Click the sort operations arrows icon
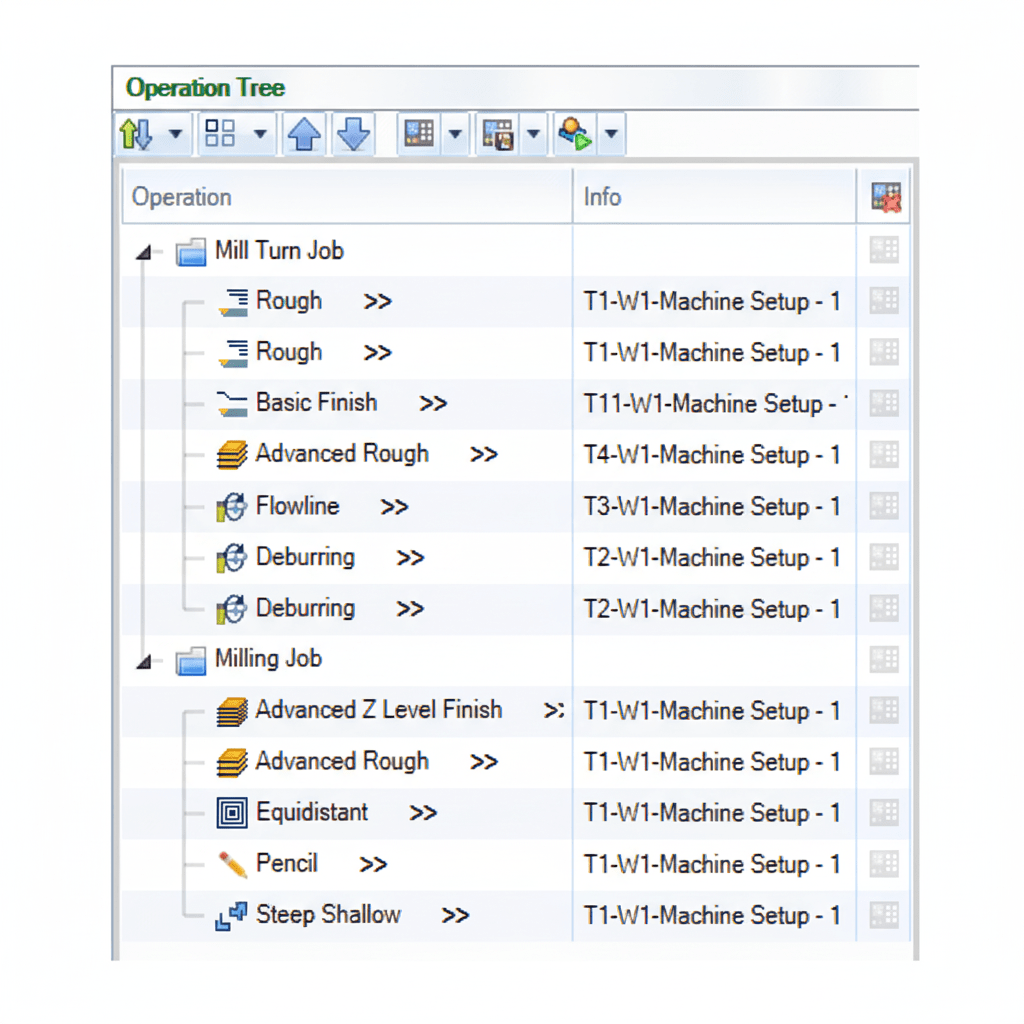The width and height of the screenshot is (1024, 1024). (137, 134)
